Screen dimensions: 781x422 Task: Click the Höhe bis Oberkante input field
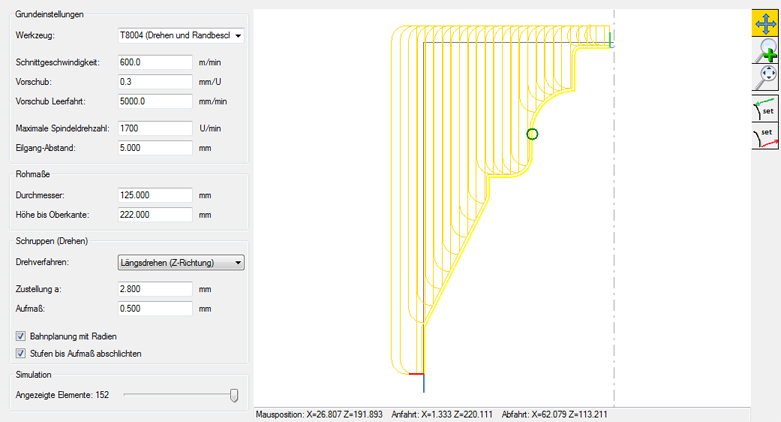click(x=154, y=215)
